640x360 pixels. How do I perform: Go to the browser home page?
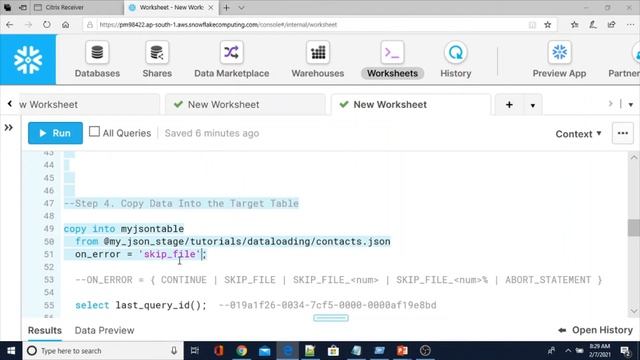[x=65, y=24]
